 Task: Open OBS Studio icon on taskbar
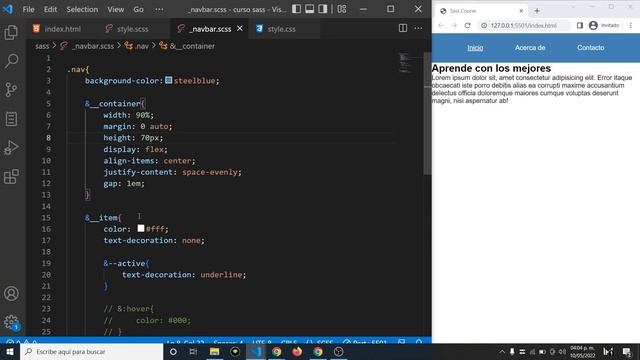point(338,351)
